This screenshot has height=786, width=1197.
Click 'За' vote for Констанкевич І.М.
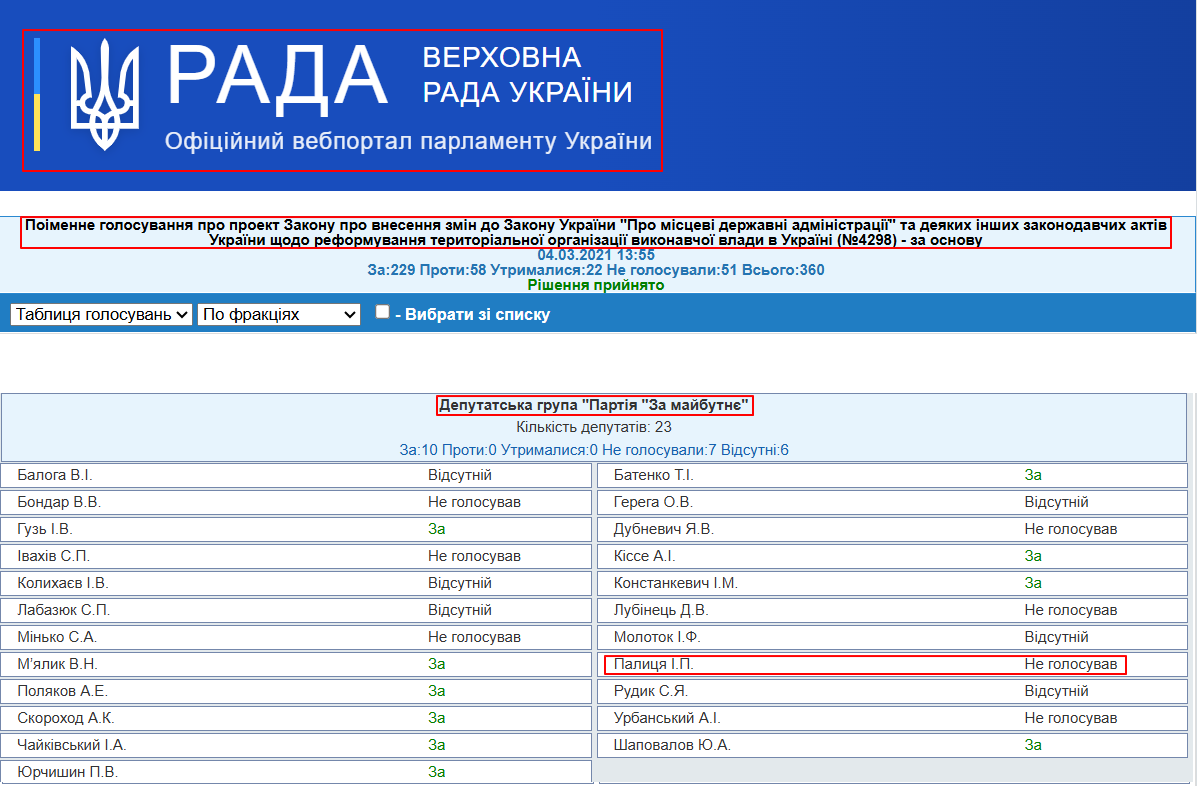click(1033, 583)
